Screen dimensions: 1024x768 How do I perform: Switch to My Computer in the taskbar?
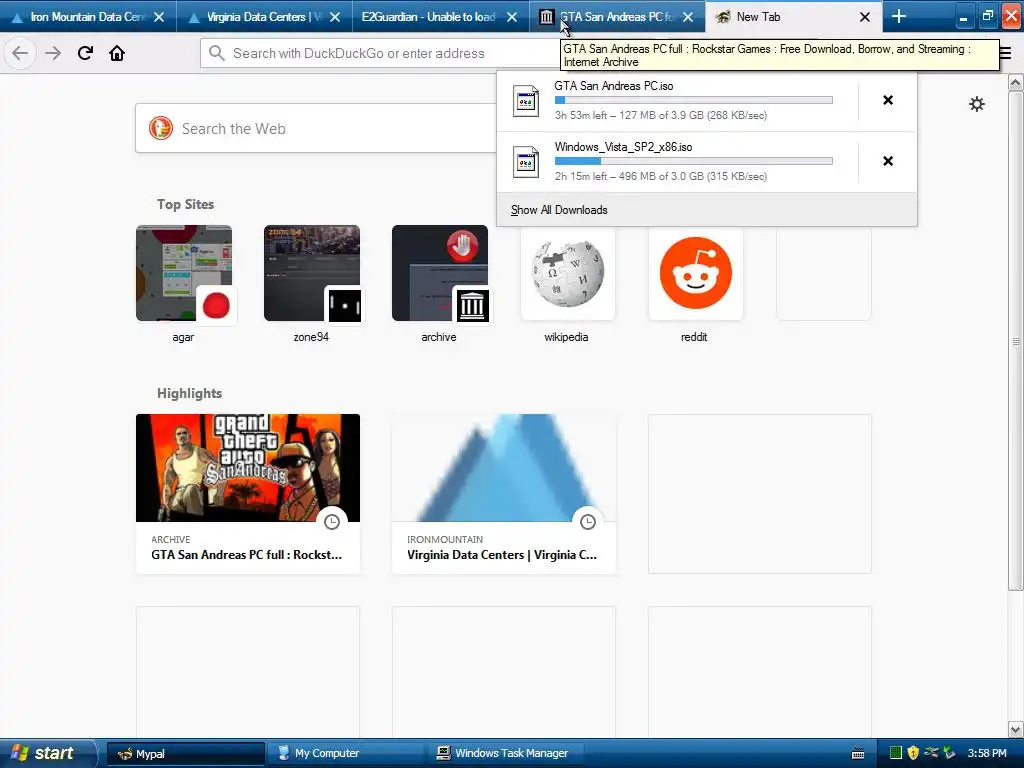point(345,754)
